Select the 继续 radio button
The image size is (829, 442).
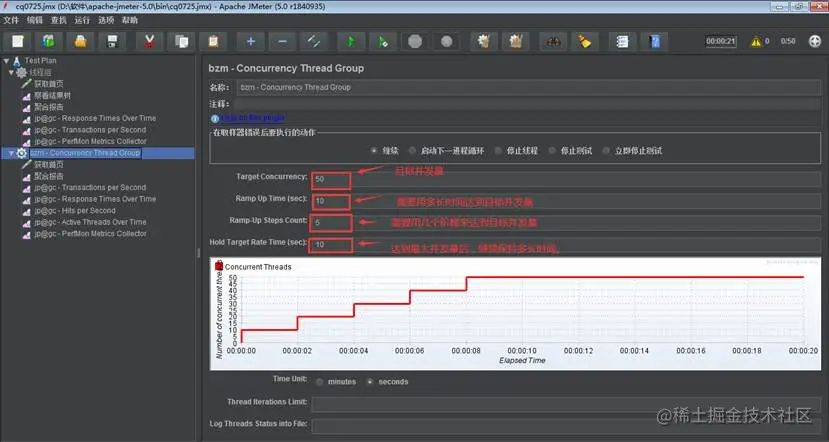click(374, 151)
